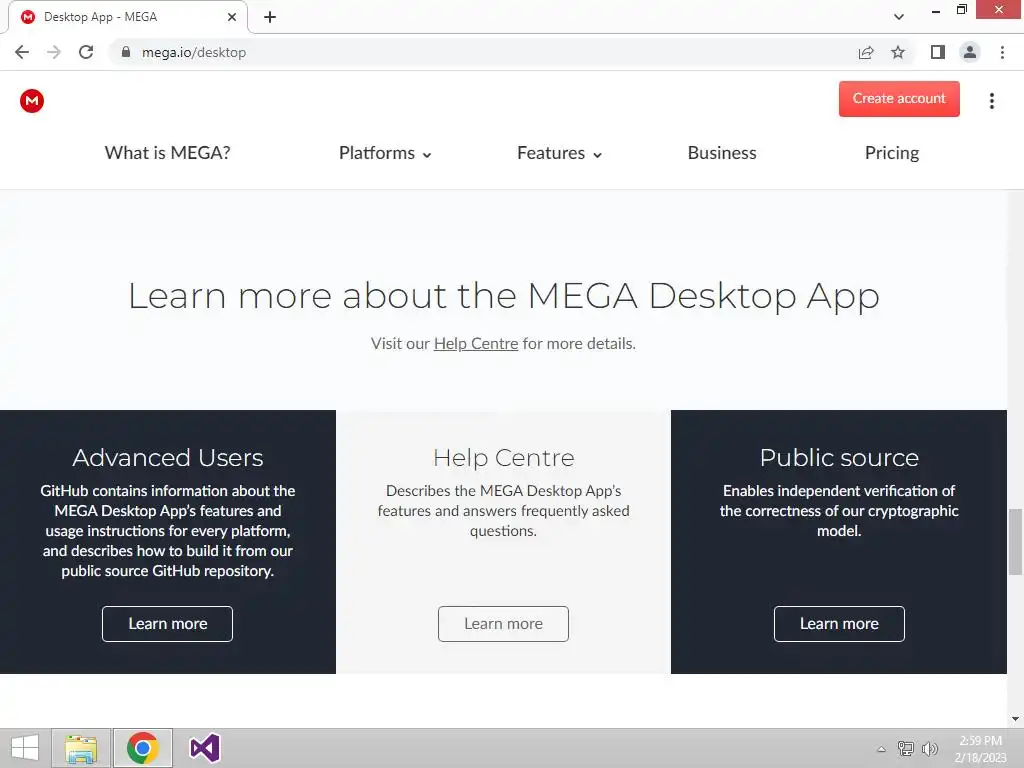1024x768 pixels.
Task: Click scrollbar down arrow
Action: point(1015,719)
